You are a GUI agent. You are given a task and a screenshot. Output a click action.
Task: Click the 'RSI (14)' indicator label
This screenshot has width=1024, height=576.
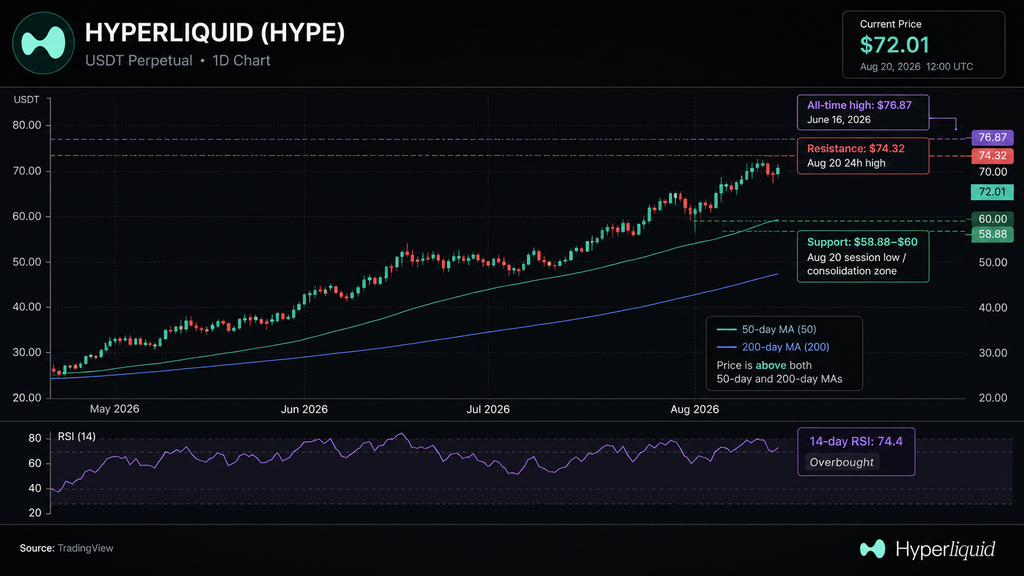(76, 436)
